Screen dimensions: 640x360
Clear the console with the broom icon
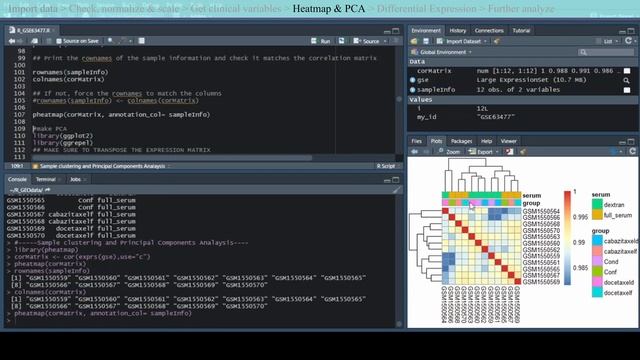pyautogui.click(x=396, y=190)
